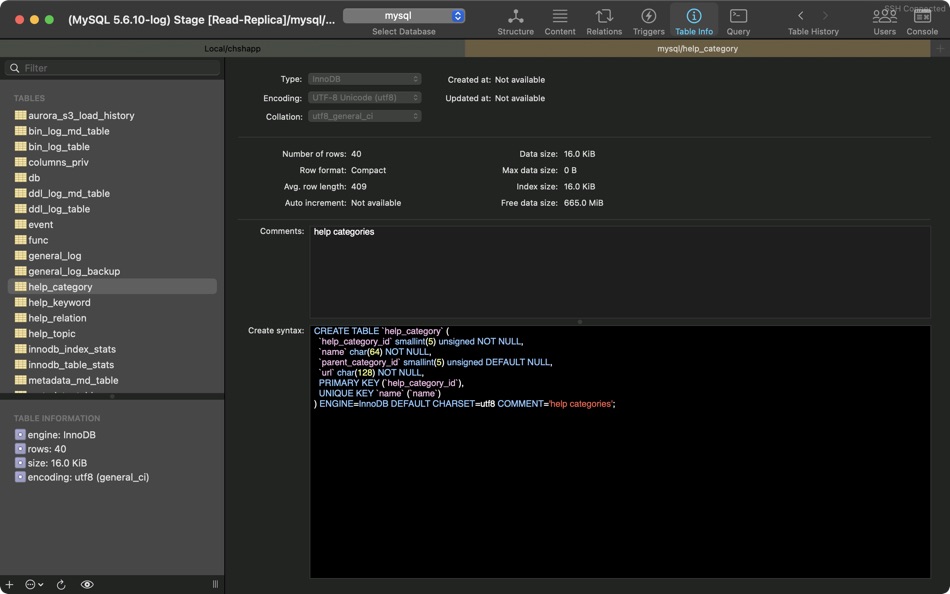The width and height of the screenshot is (950, 594).
Task: Click in the Create syntax text area
Action: coord(620,452)
